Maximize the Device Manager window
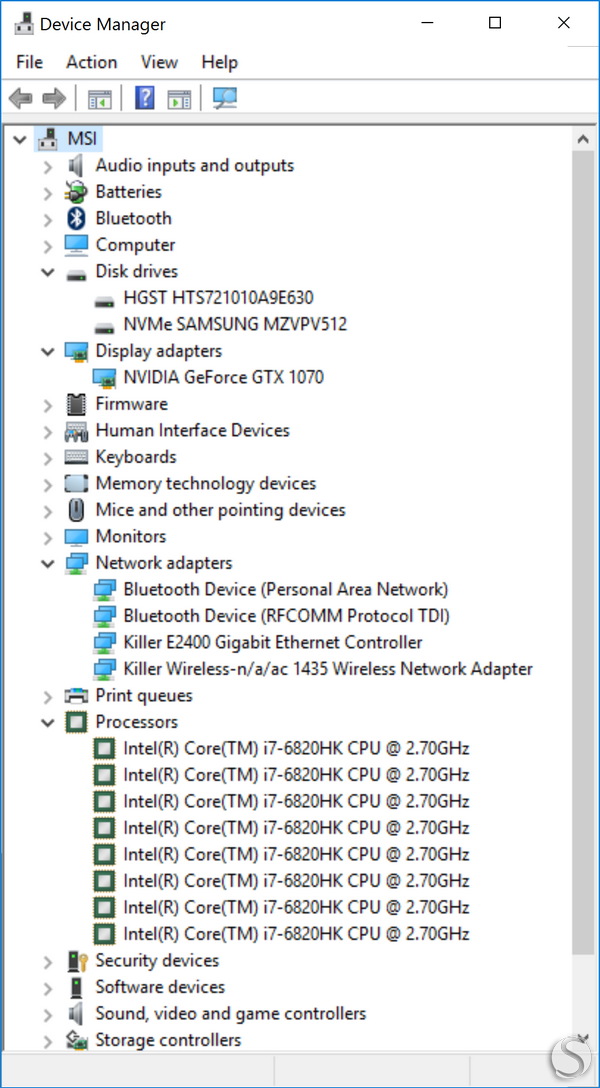This screenshot has height=1088, width=600. 495,23
